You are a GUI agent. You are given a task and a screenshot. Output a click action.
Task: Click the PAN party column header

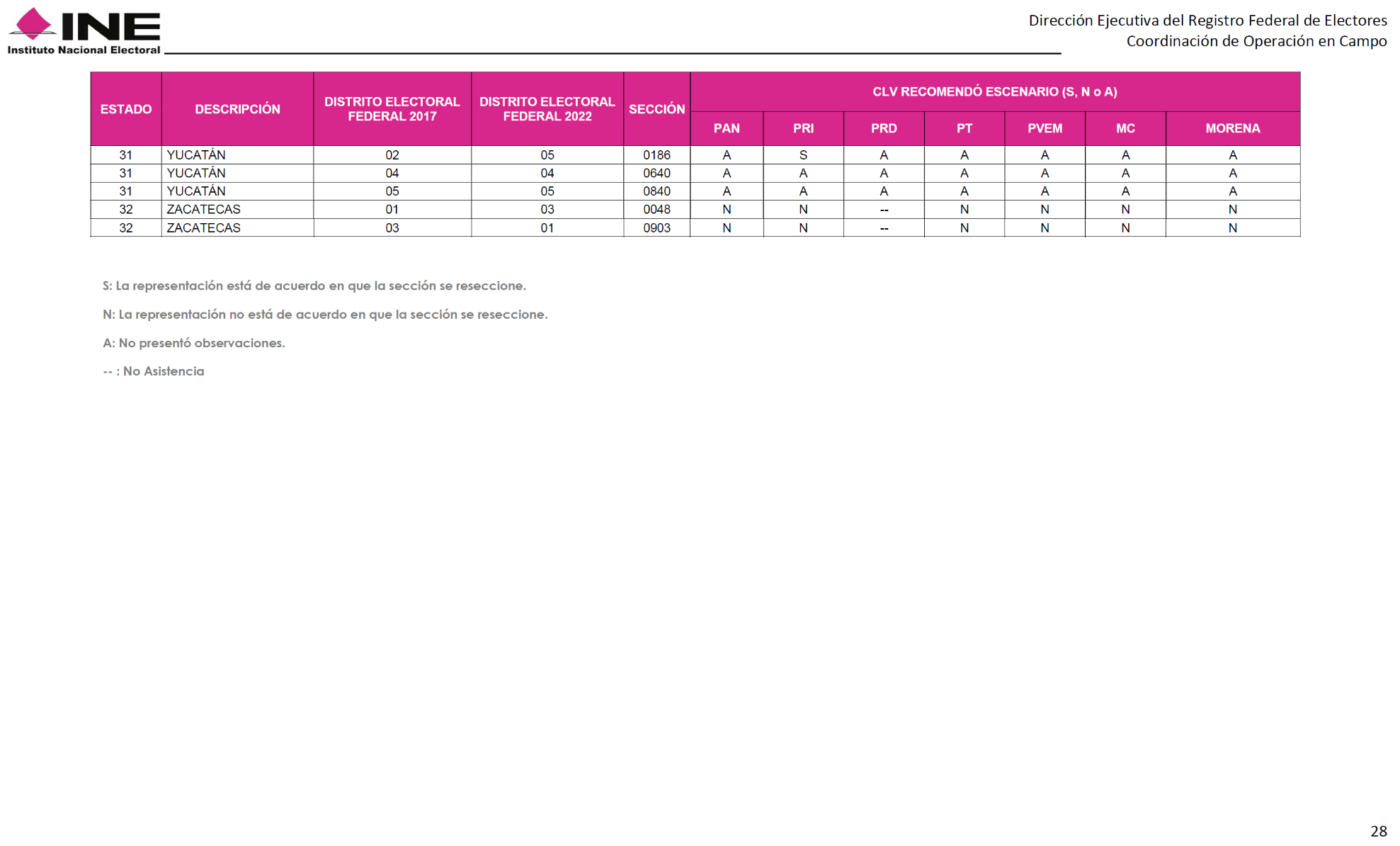(726, 128)
